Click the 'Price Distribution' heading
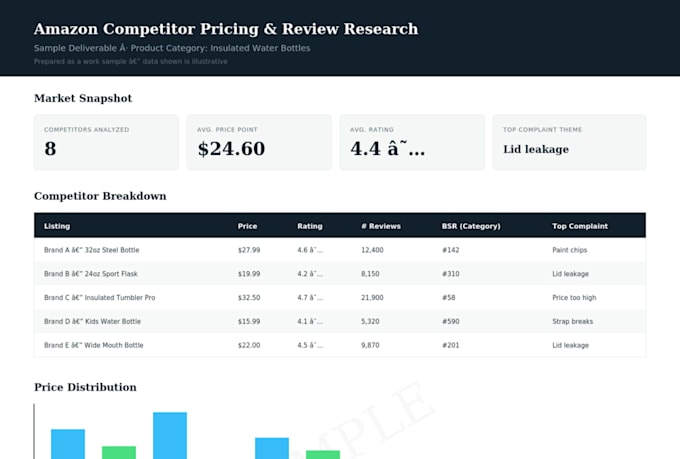680x459 pixels. (x=85, y=387)
